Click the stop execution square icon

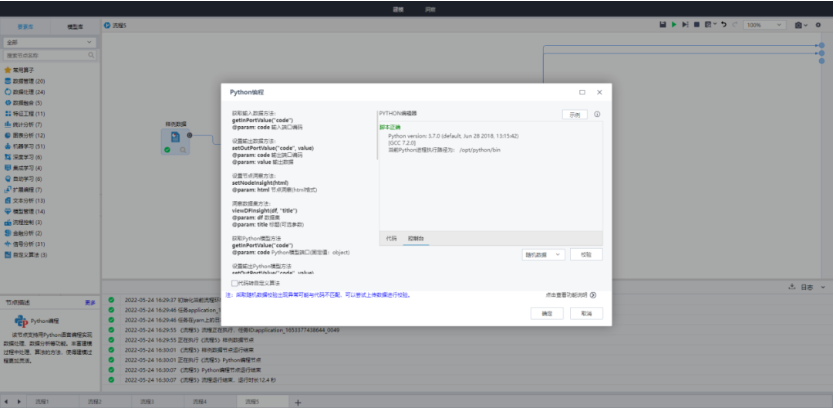coord(696,24)
